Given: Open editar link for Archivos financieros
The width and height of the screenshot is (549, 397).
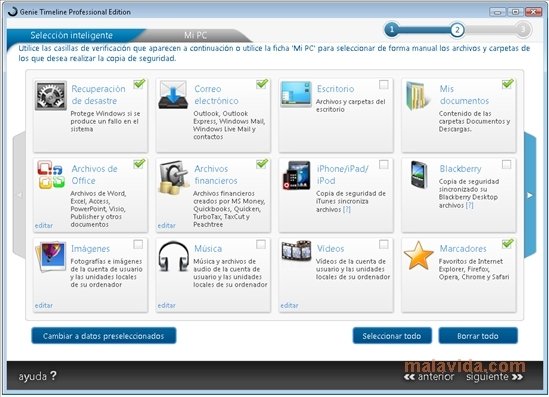Looking at the screenshot, I should click(166, 225).
